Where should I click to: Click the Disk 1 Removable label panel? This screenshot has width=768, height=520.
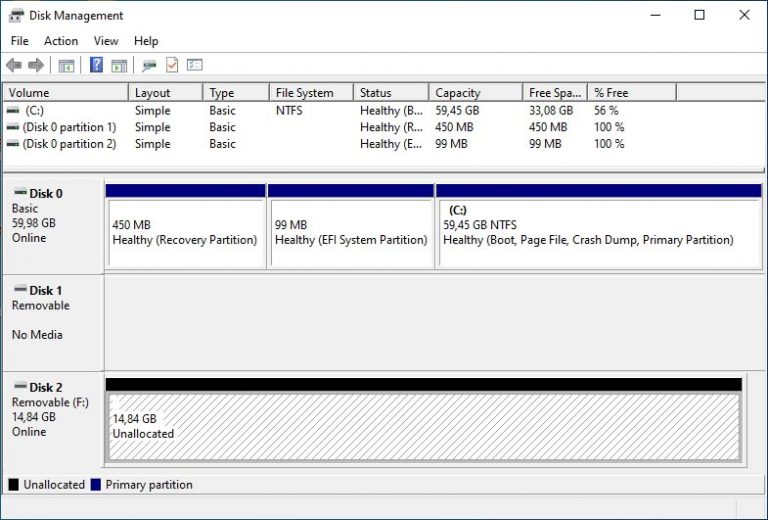[53, 323]
